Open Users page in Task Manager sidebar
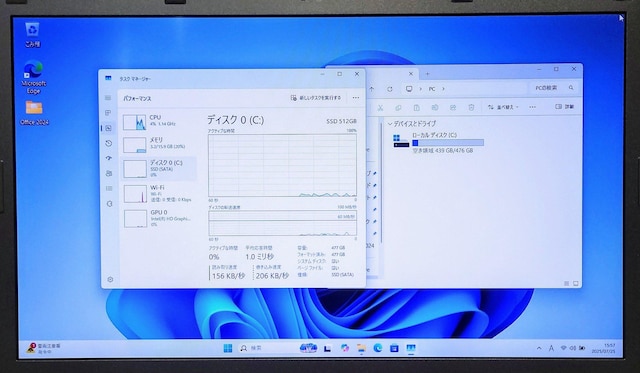 click(109, 173)
